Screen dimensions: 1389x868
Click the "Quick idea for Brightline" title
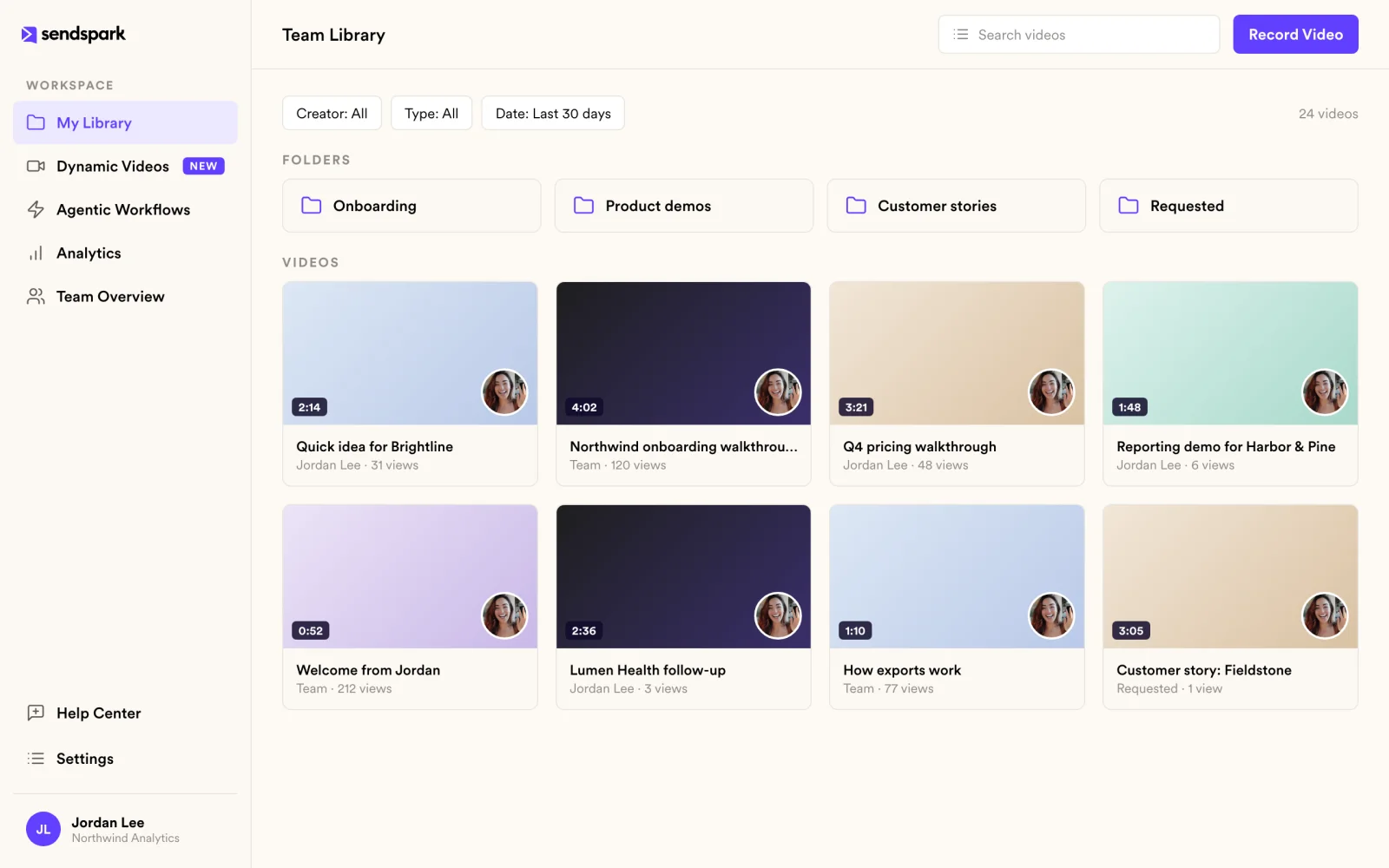[x=374, y=446]
